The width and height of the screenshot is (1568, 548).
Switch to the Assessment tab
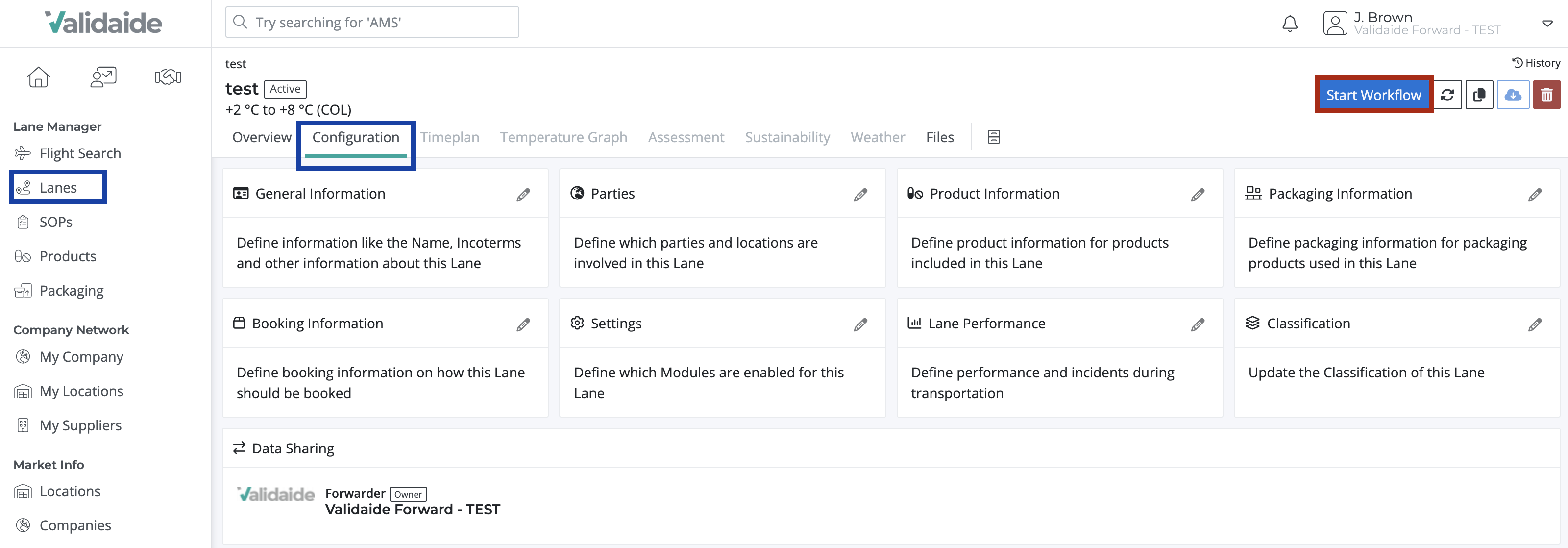pos(686,138)
